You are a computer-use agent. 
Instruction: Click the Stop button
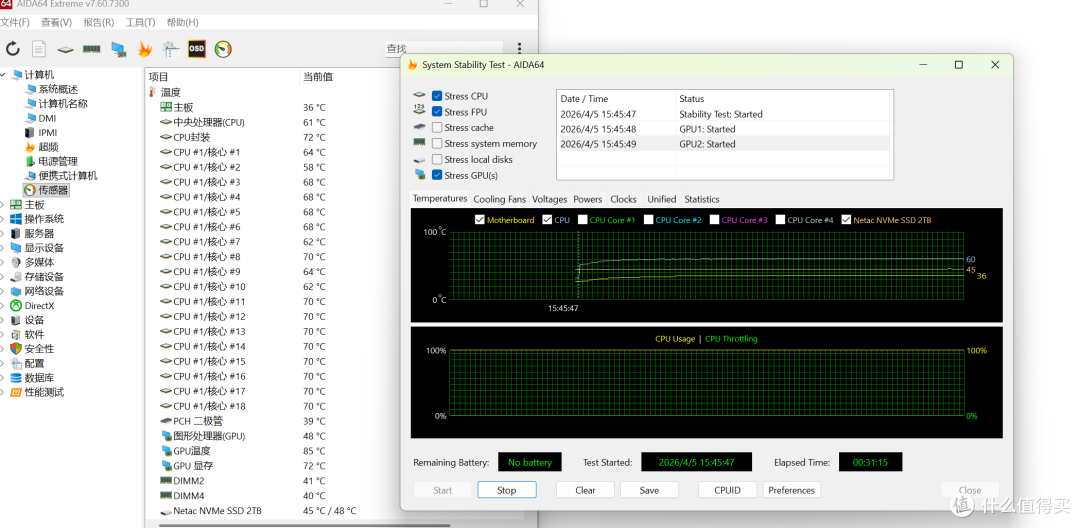[506, 490]
